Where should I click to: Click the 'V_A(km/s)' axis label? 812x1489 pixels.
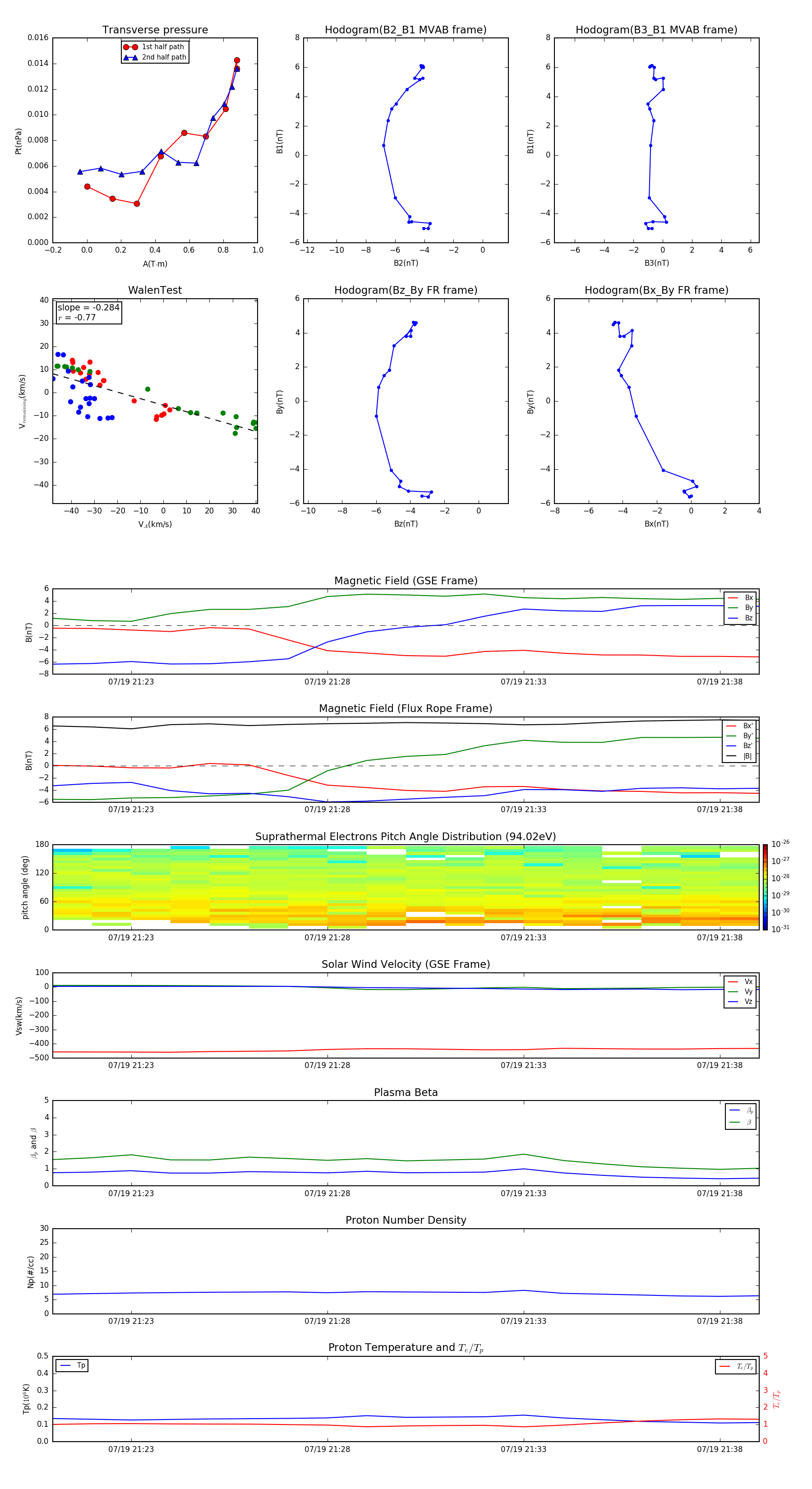155,525
